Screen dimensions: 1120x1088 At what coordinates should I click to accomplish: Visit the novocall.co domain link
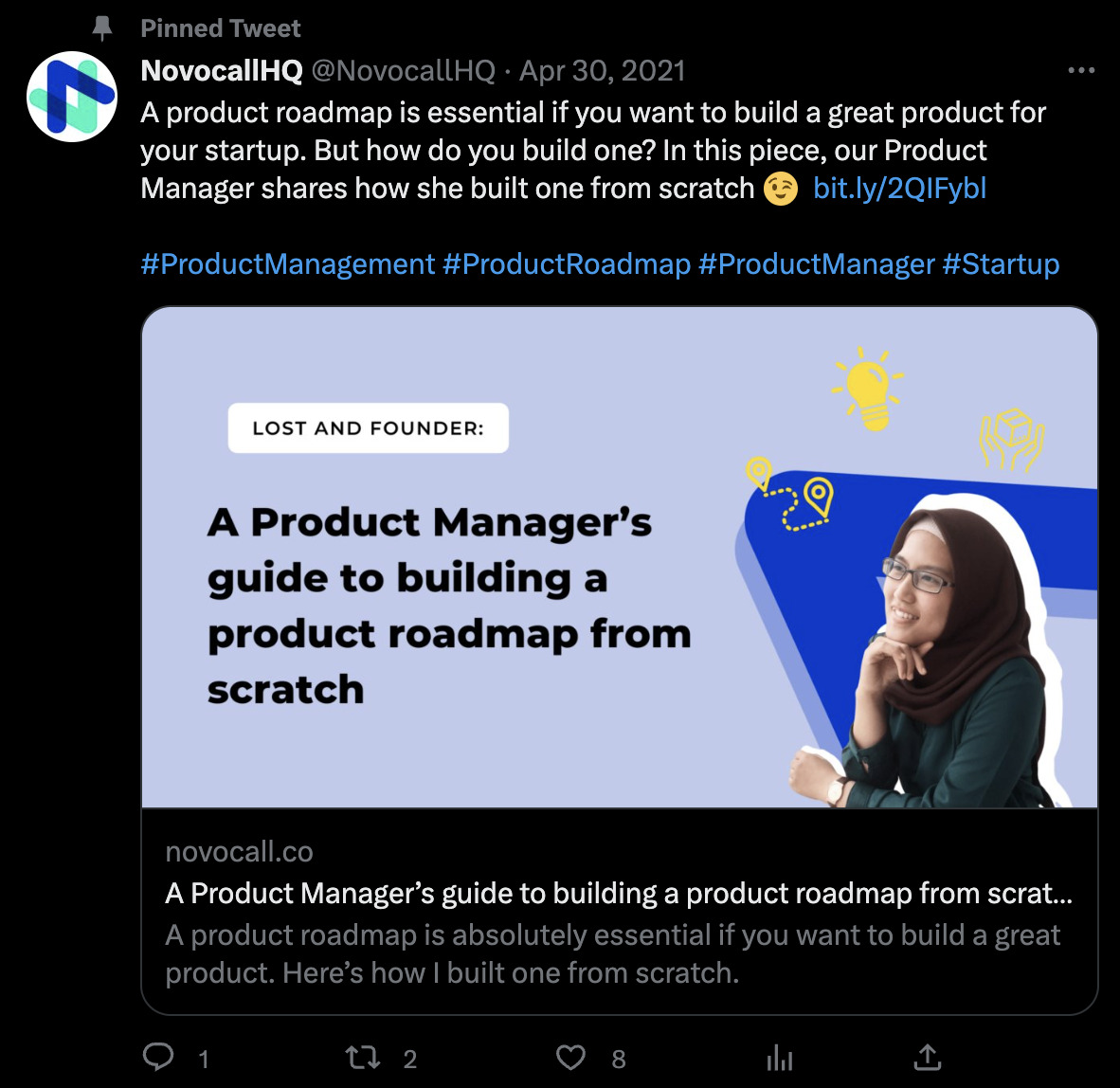click(239, 851)
